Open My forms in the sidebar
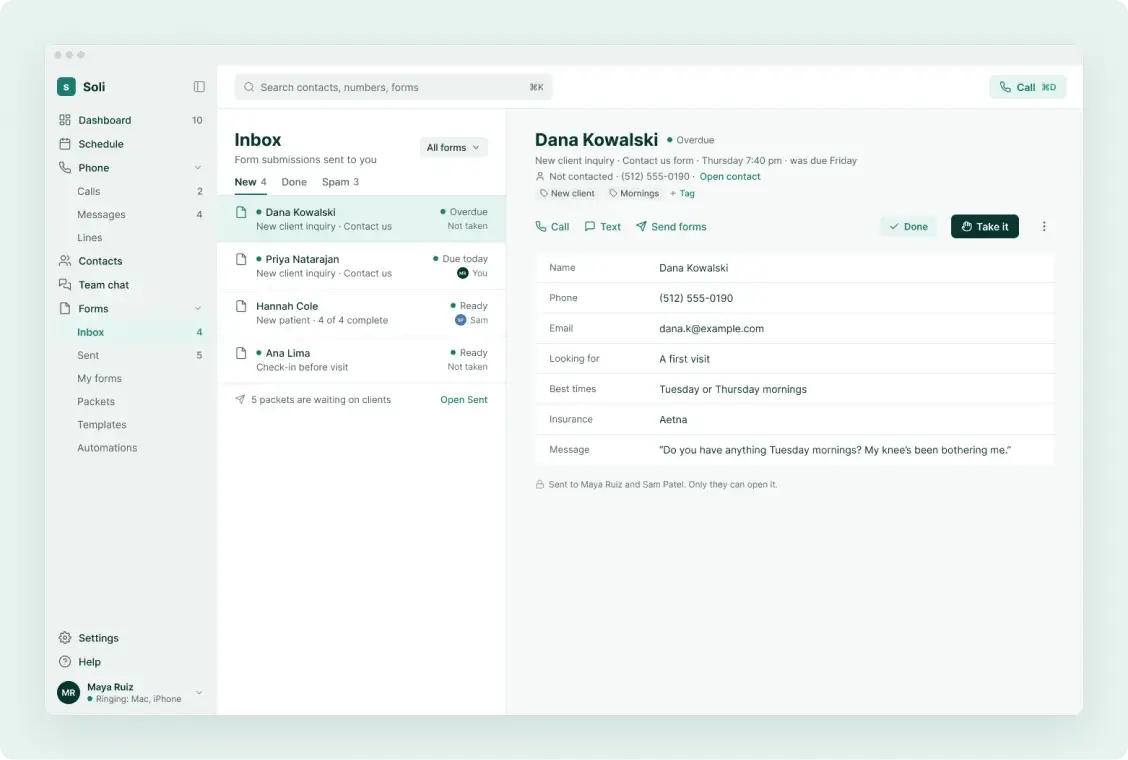Image resolution: width=1128 pixels, height=760 pixels. pyautogui.click(x=130, y=378)
